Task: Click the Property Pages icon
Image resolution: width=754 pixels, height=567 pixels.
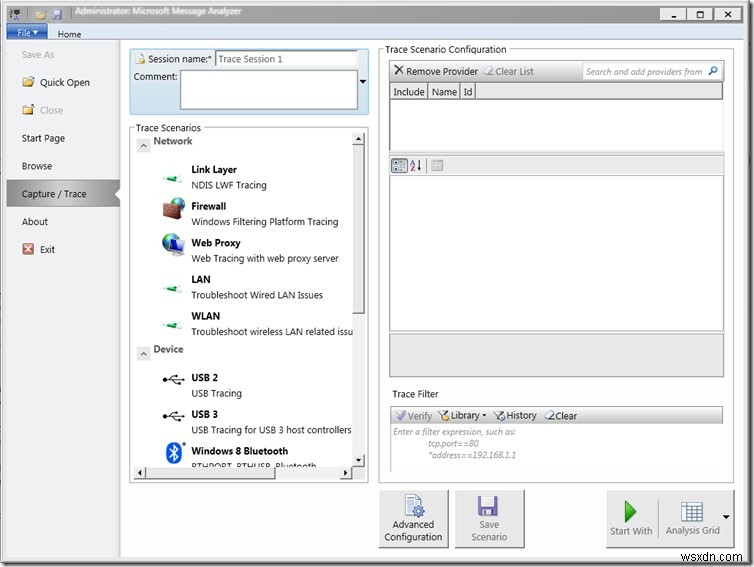Action: pyautogui.click(x=437, y=166)
